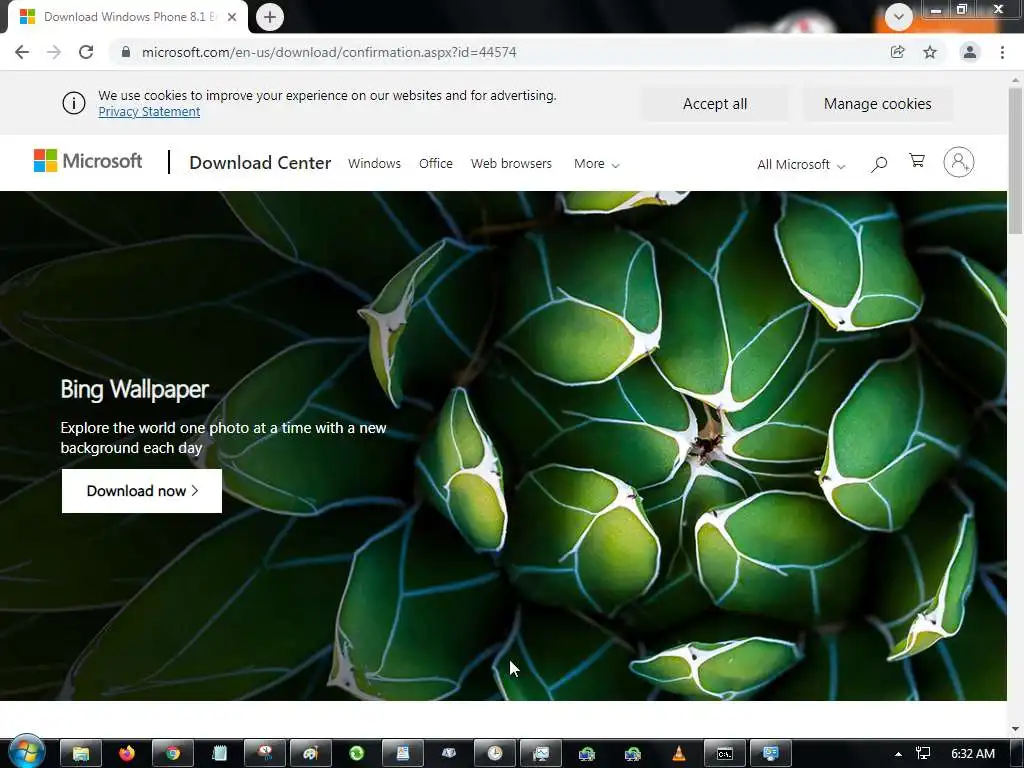
Task: Expand the More menu
Action: coord(596,164)
